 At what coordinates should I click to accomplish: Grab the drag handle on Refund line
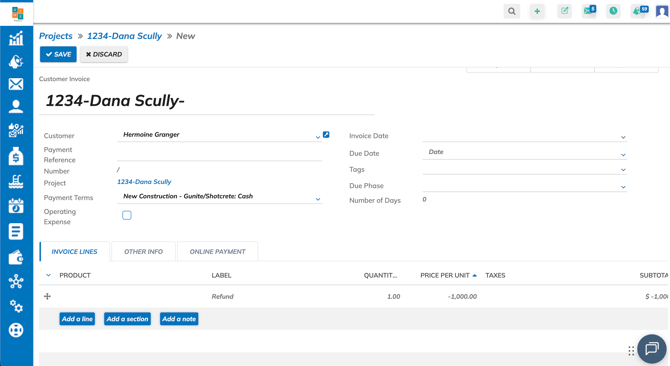tap(47, 296)
